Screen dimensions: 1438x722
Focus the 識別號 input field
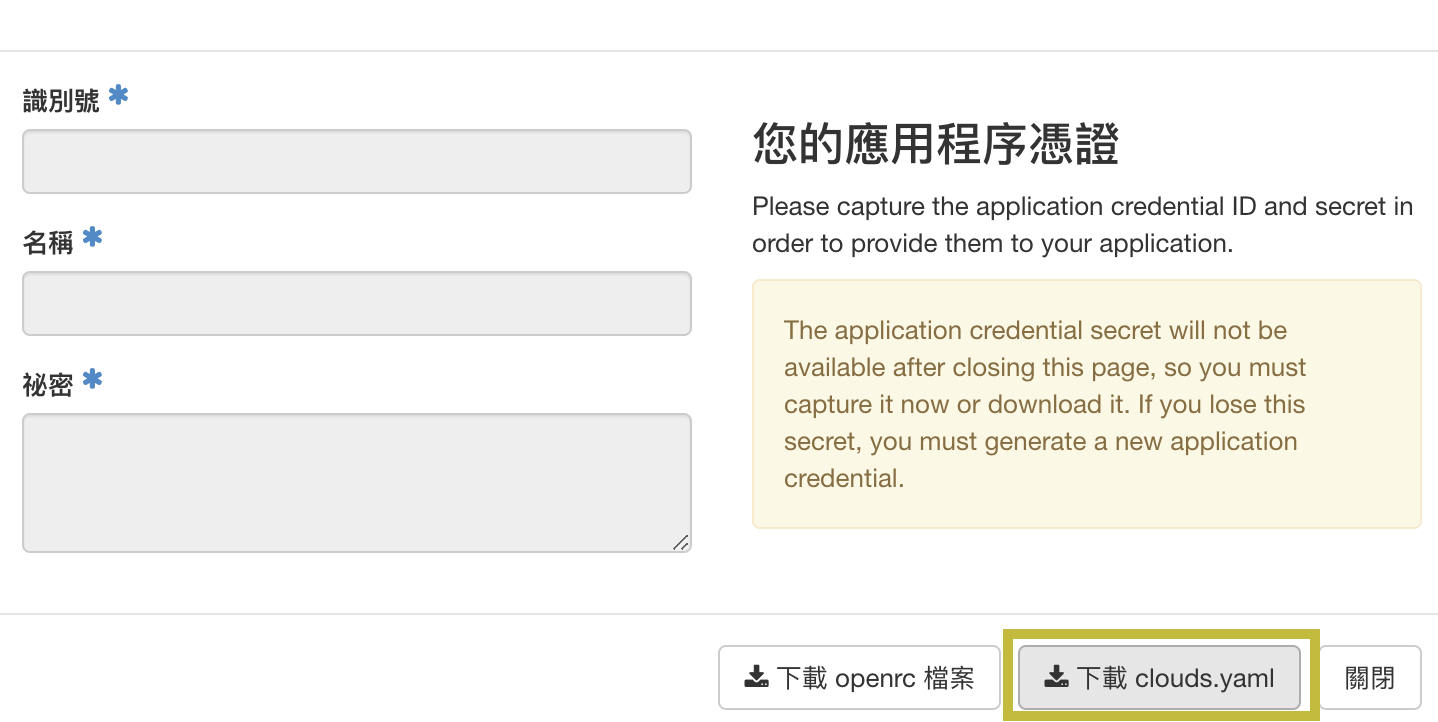(x=356, y=161)
